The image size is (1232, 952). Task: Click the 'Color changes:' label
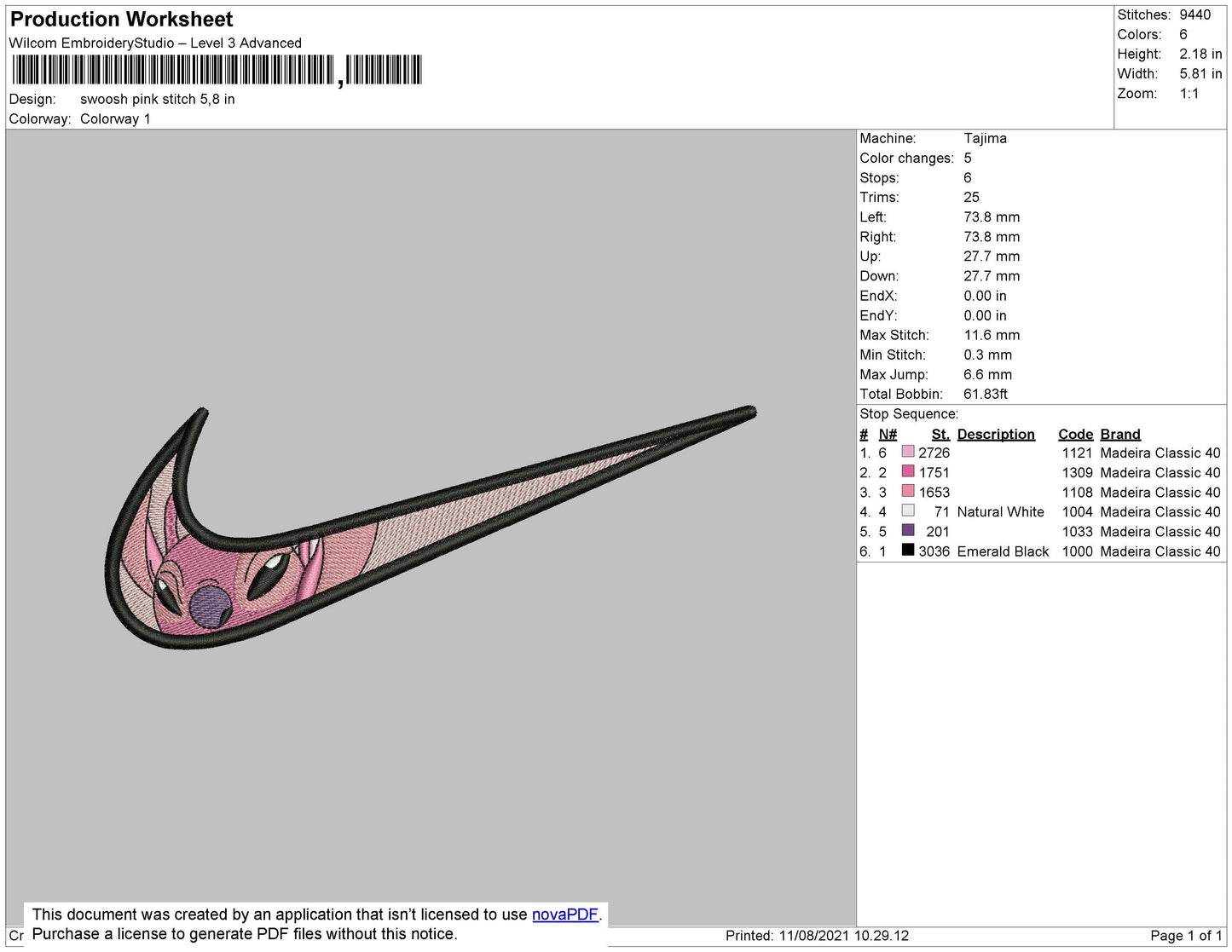point(906,159)
